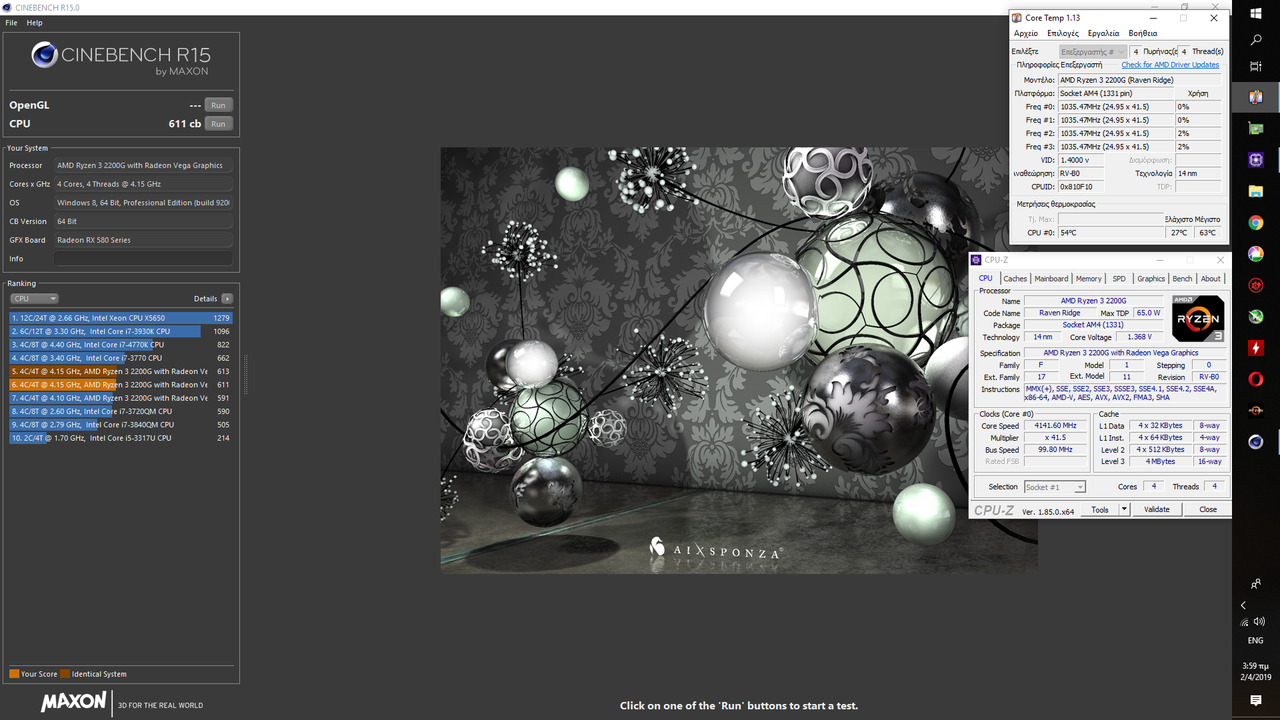Switch to the Memory tab in CPU-Z
Viewport: 1280px width, 720px height.
tap(1089, 279)
